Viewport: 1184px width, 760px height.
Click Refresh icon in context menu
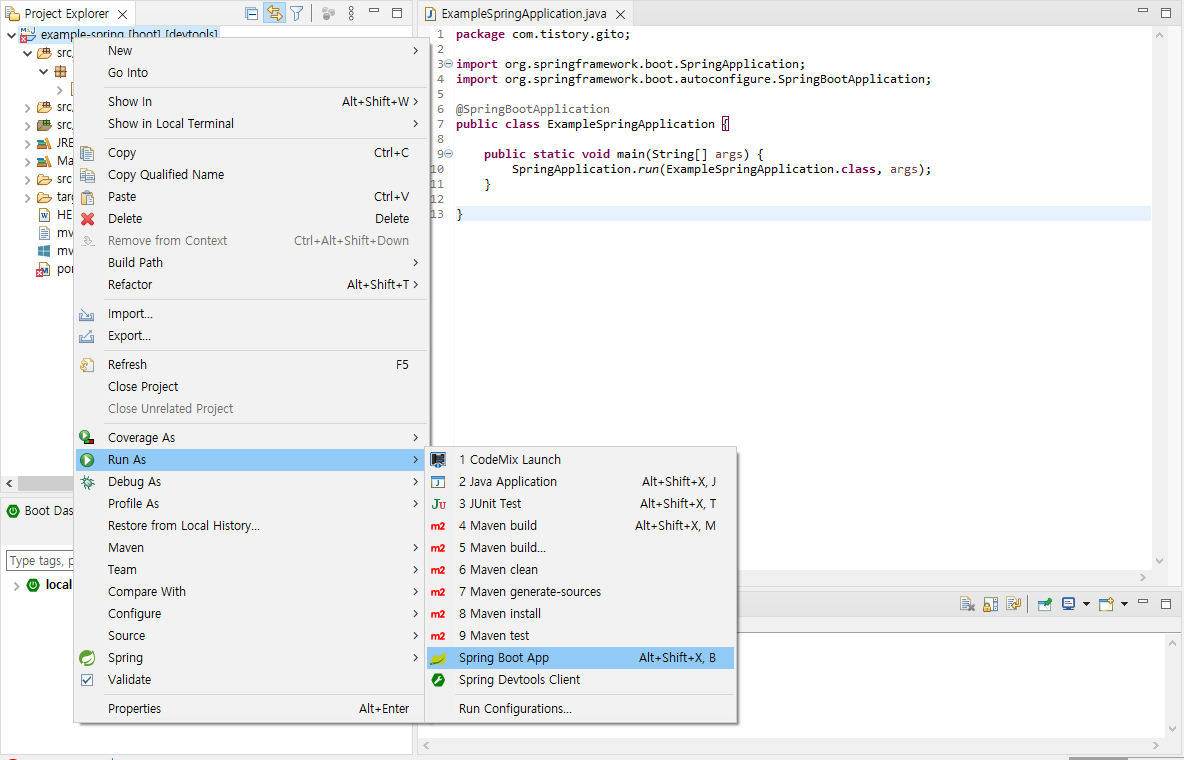87,365
